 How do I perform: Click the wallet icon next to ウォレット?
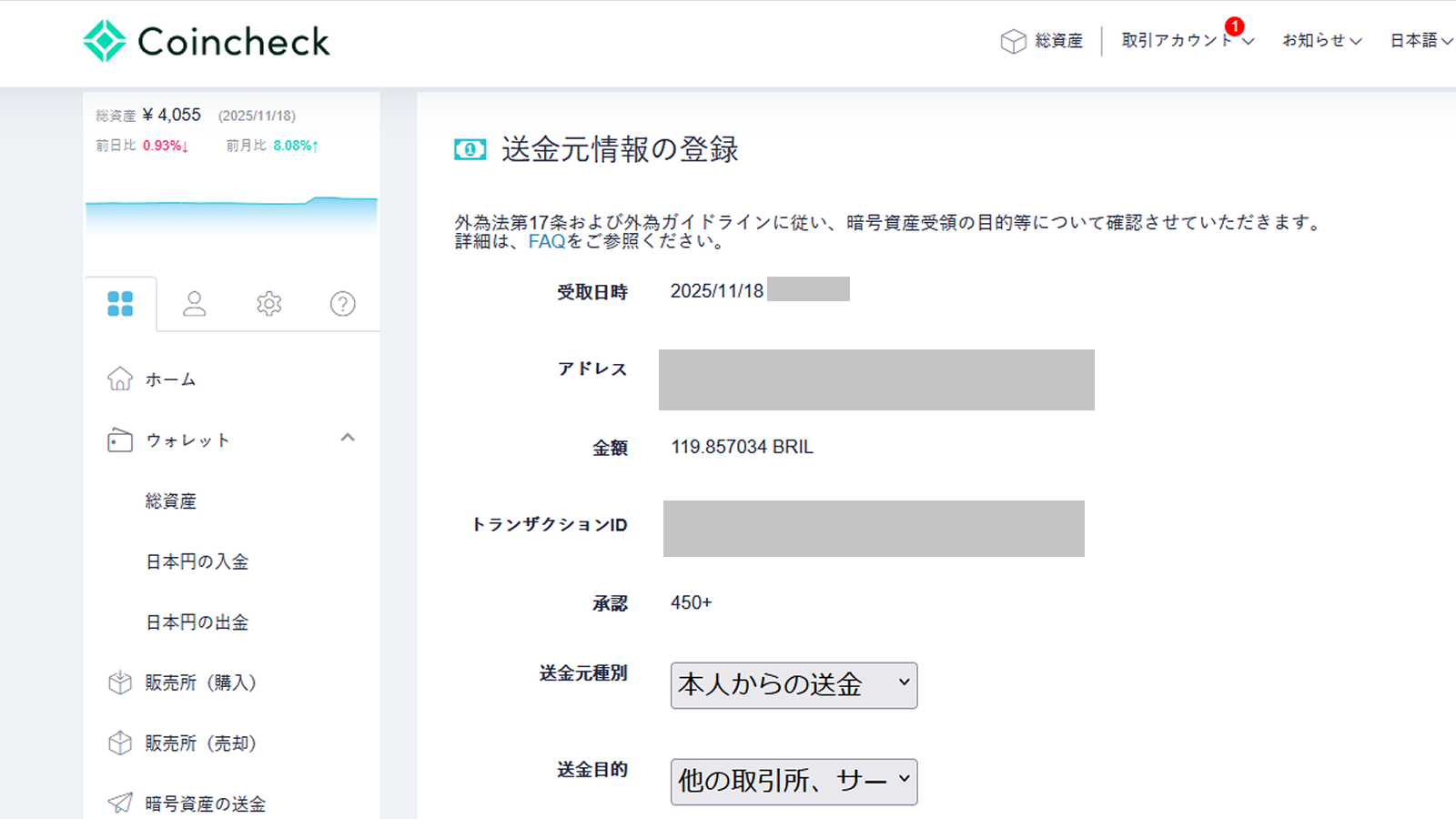[x=119, y=440]
